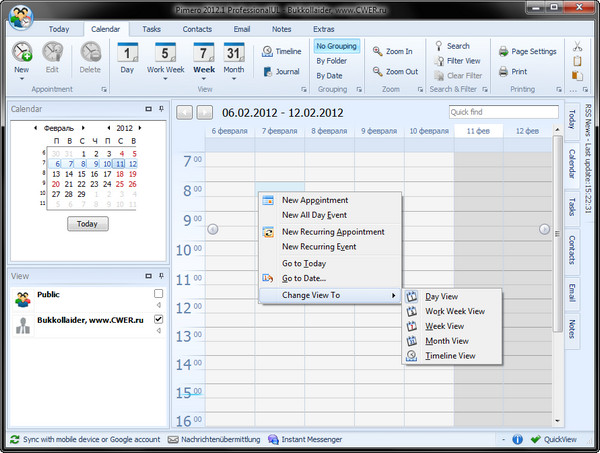Viewport: 600px width, 453px height.
Task: Open Page Settings
Action: 528,51
